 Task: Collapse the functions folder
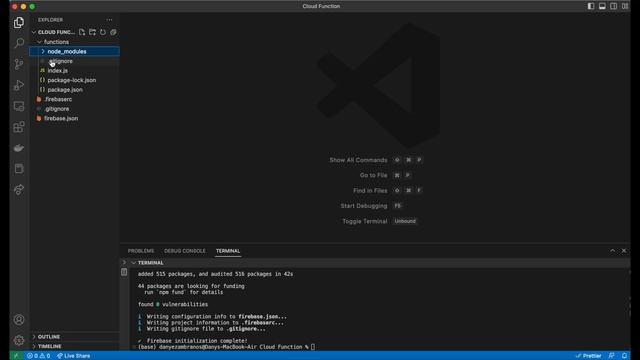click(x=39, y=42)
